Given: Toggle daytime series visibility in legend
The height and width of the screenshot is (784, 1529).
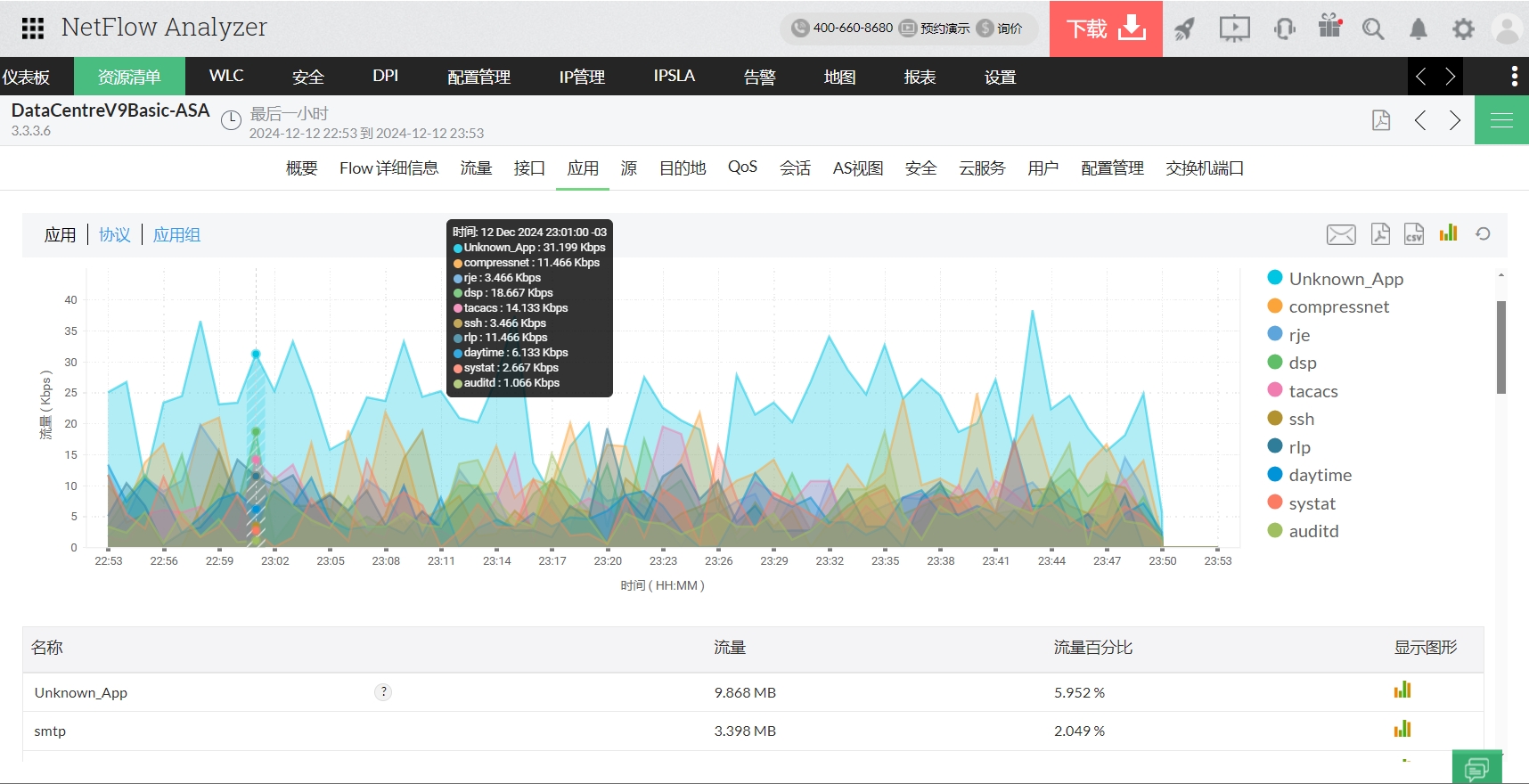Looking at the screenshot, I should 1319,475.
